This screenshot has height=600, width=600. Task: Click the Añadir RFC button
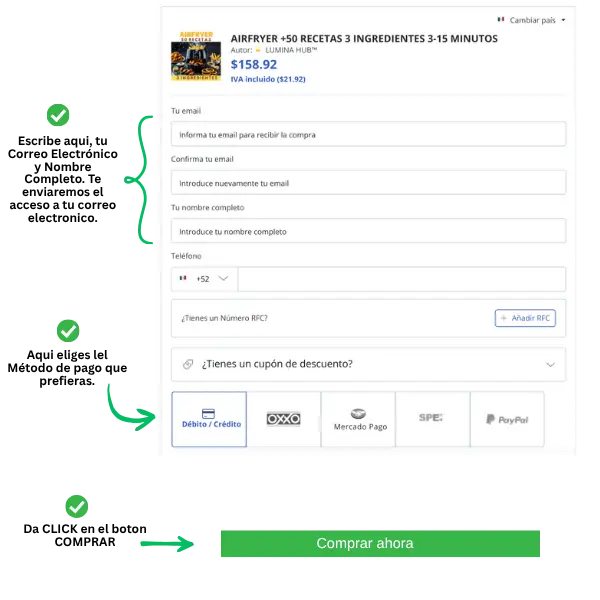coord(525,318)
